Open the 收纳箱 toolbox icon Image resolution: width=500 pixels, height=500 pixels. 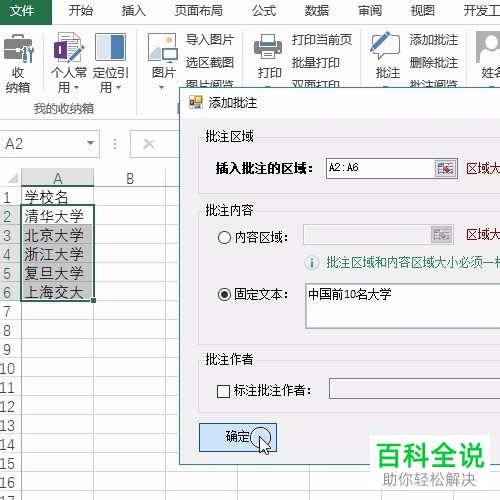pos(19,48)
